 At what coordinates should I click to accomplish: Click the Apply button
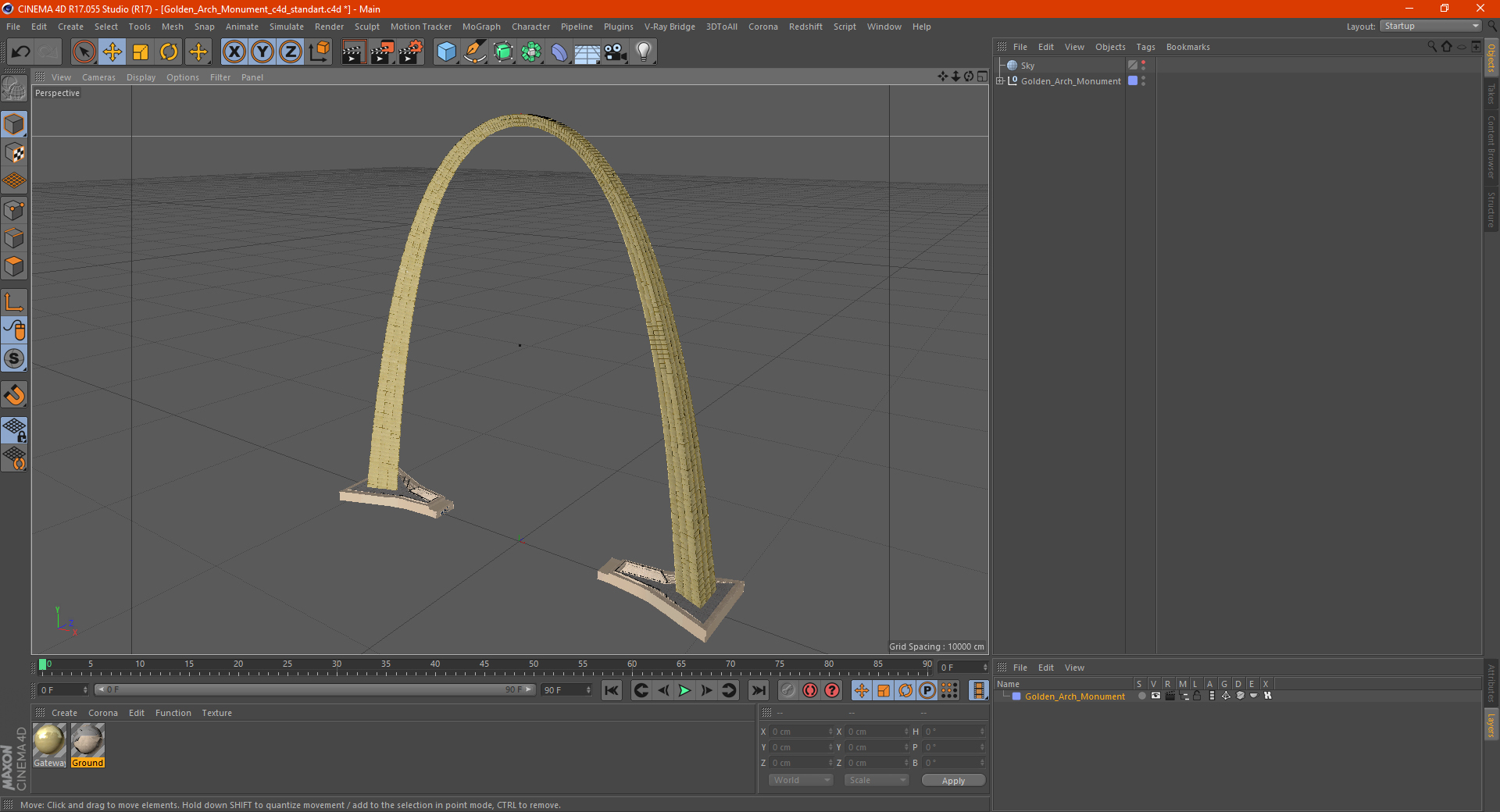click(953, 781)
